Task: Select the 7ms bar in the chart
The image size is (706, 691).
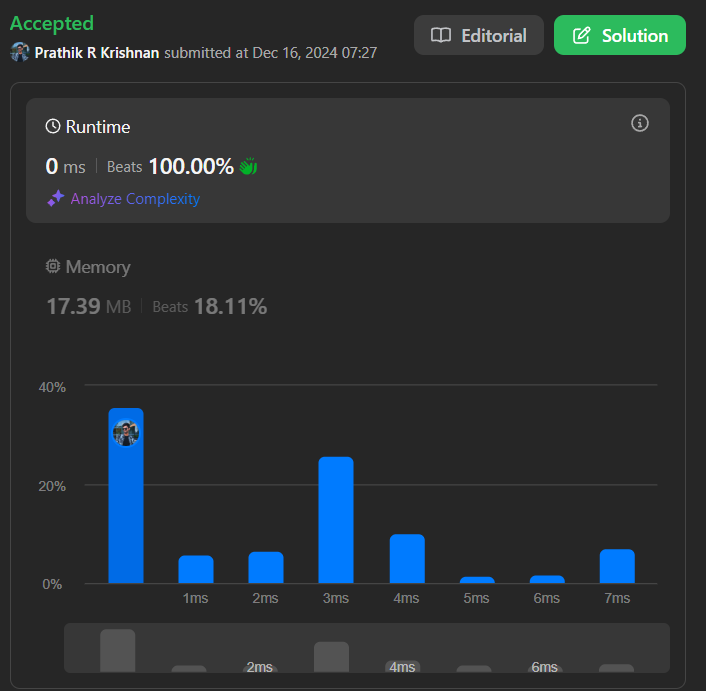Action: click(617, 566)
